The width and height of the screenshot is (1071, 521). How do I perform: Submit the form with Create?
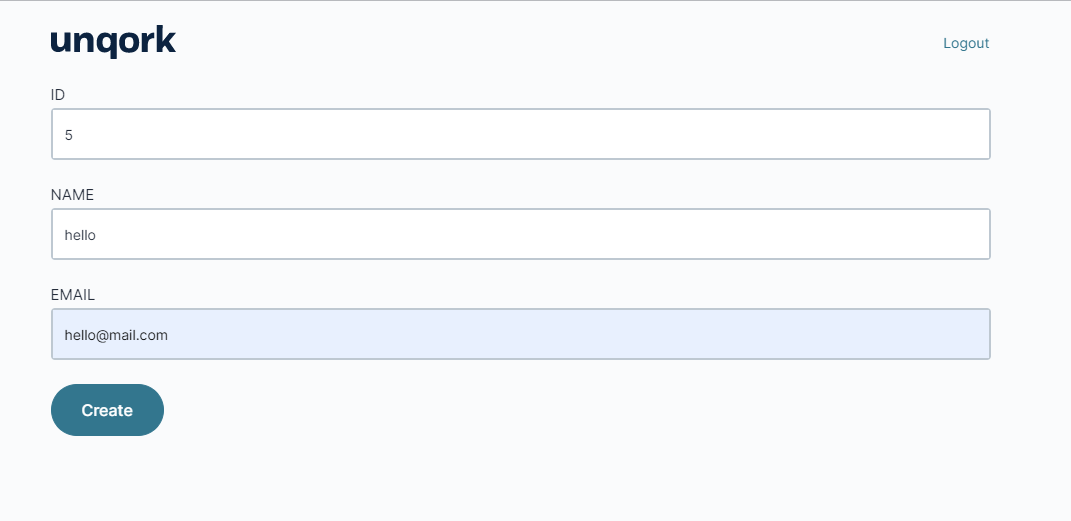[107, 410]
